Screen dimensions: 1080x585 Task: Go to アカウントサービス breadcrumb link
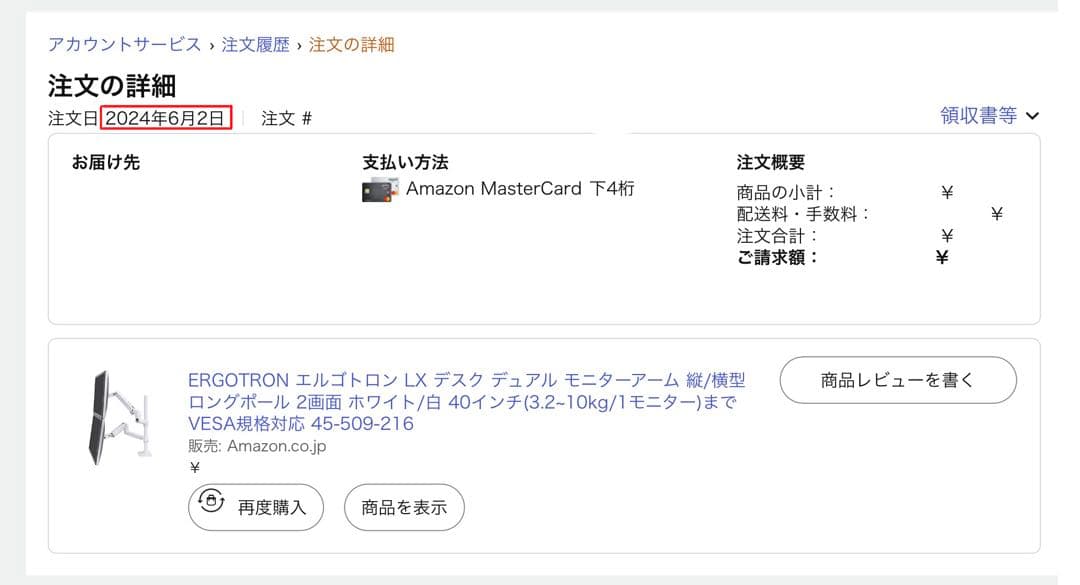(124, 45)
